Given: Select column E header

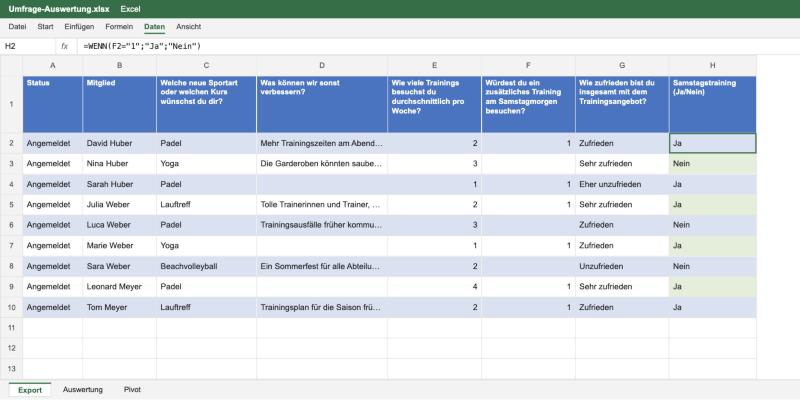Looking at the screenshot, I should (435, 65).
